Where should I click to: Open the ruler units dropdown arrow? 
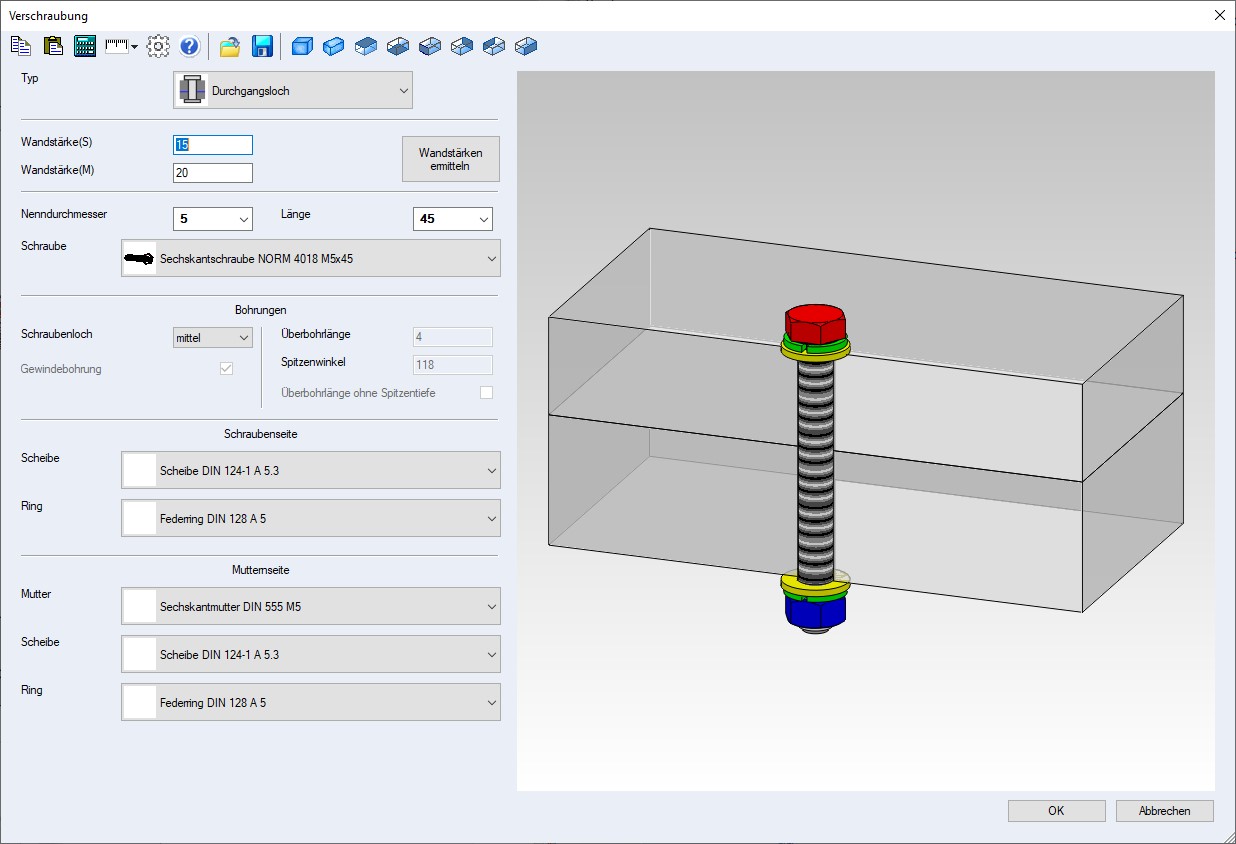pos(134,47)
